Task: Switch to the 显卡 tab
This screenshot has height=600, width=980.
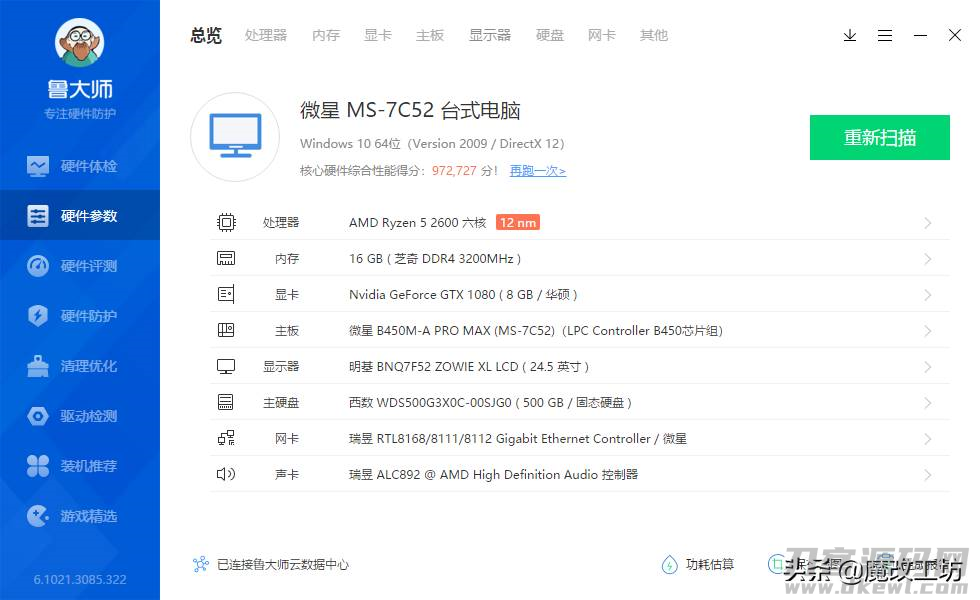Action: tap(378, 36)
